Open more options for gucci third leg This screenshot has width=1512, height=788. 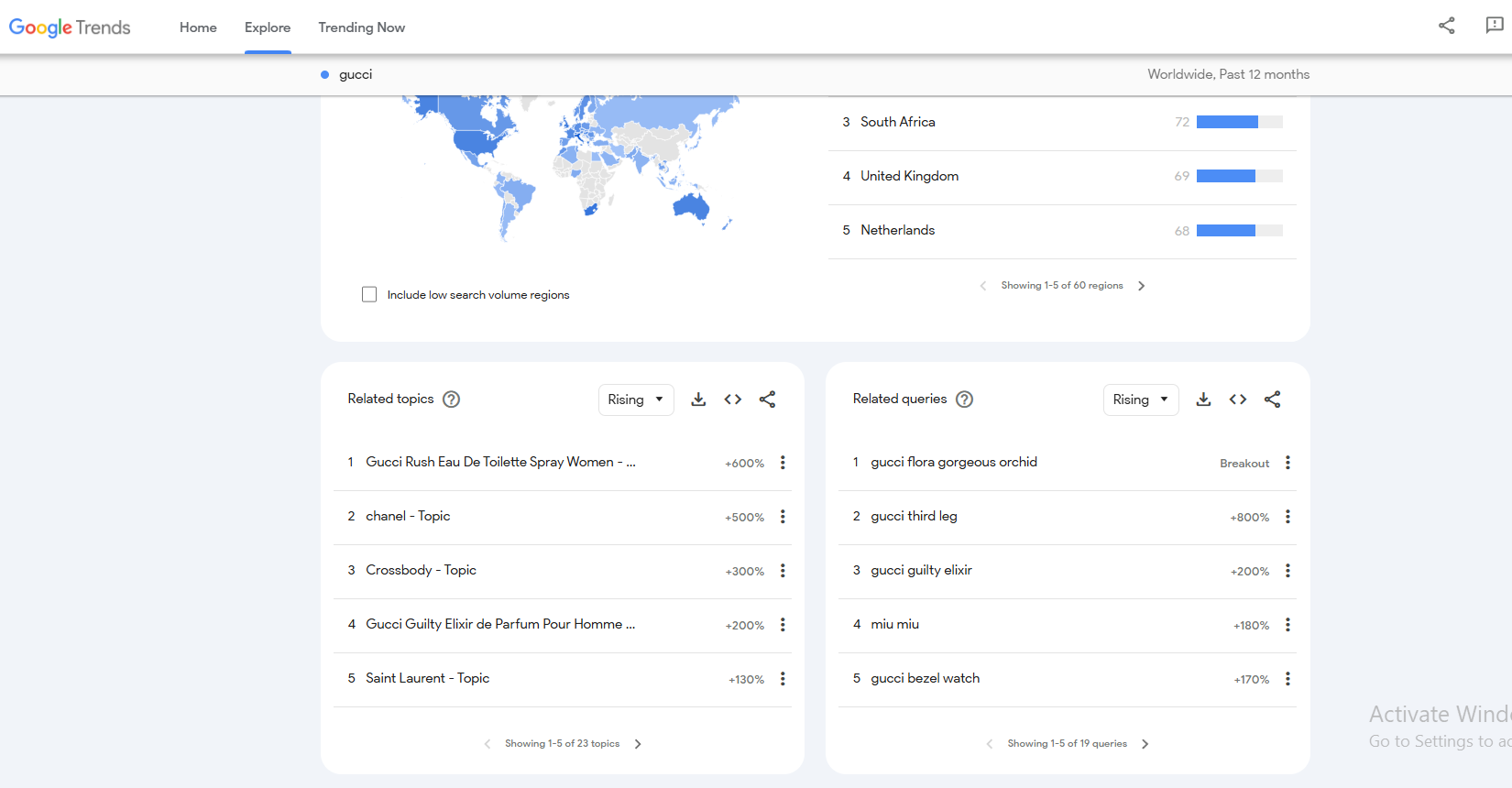coord(1287,517)
